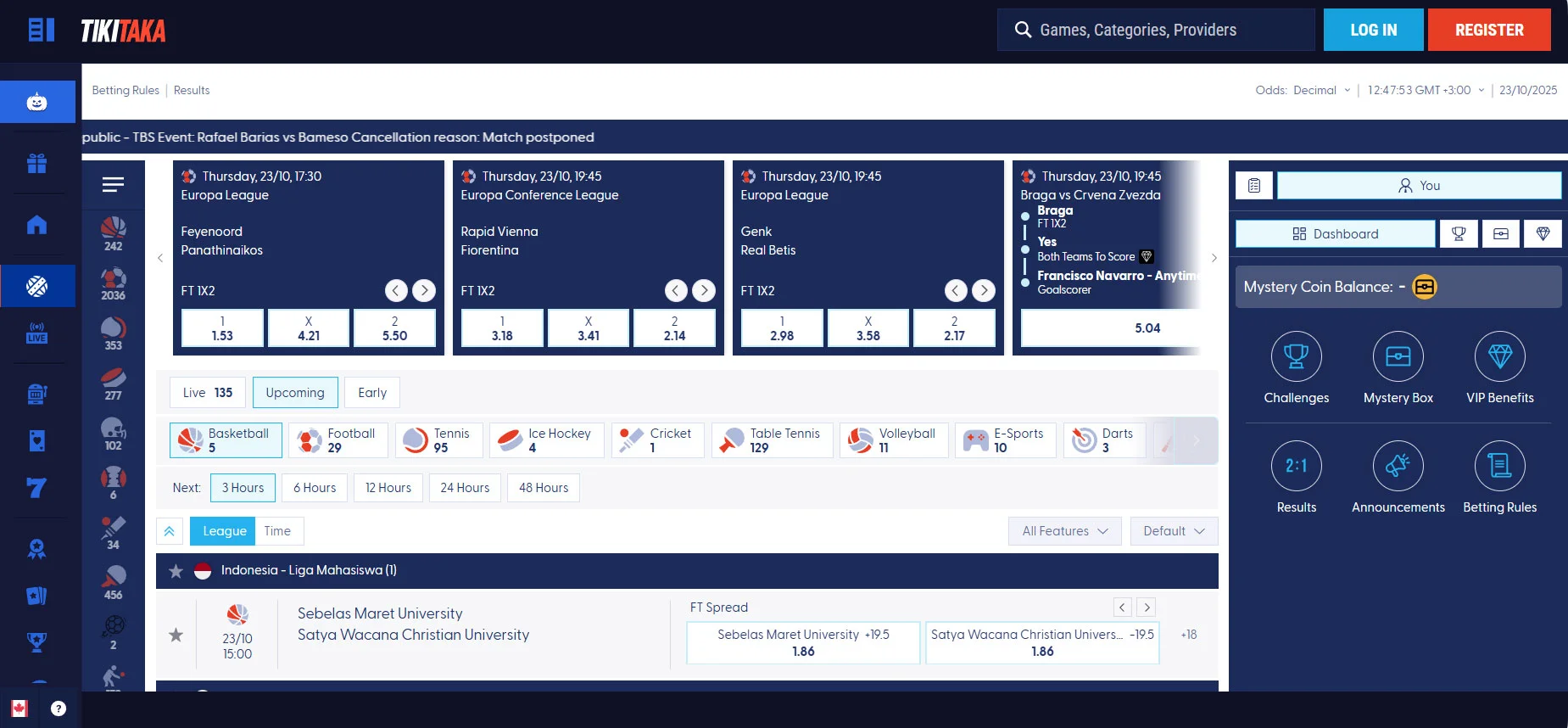Filter next 24 Hours

click(x=465, y=488)
